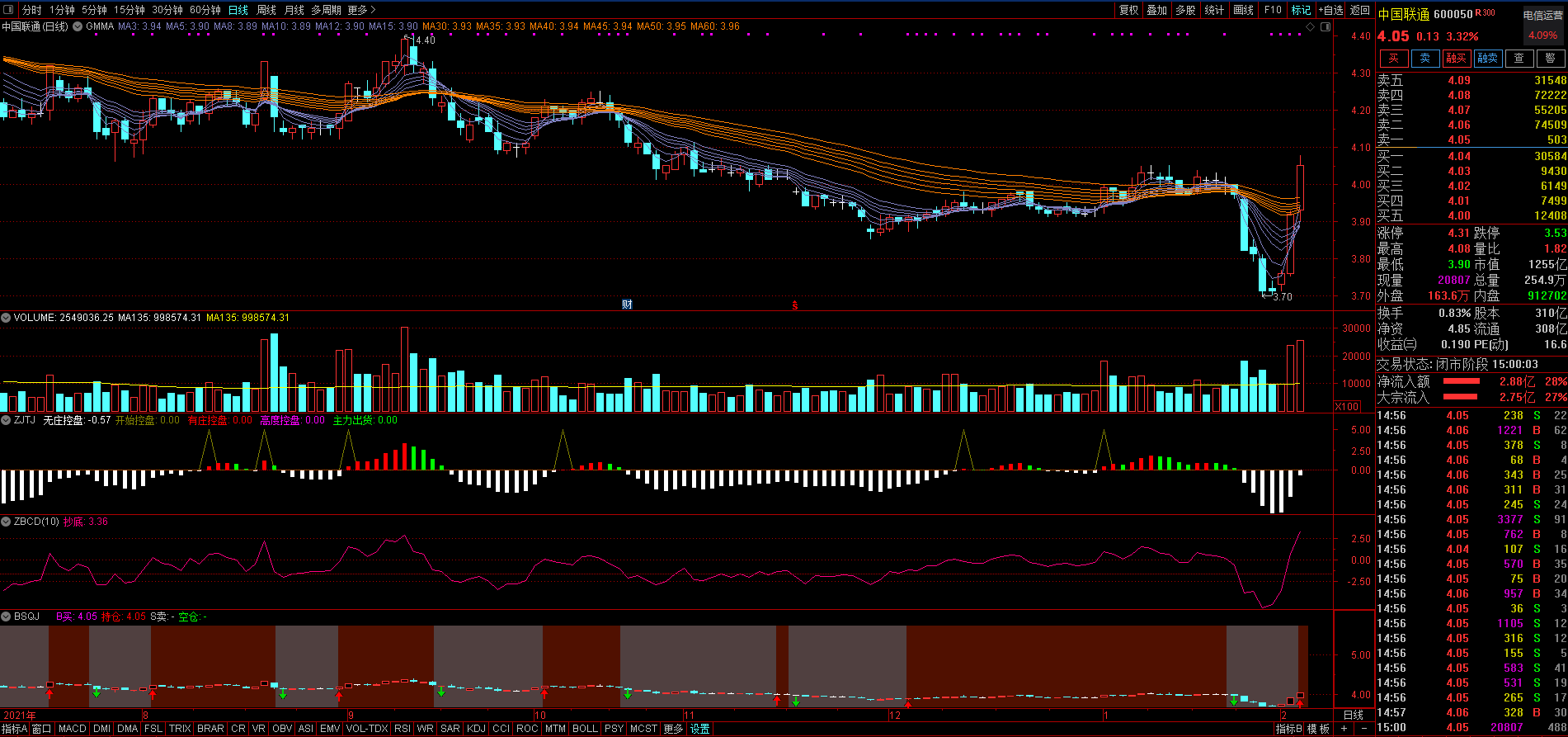This screenshot has height=737, width=1568.
Task: Select the MCST indicator
Action: (x=643, y=729)
